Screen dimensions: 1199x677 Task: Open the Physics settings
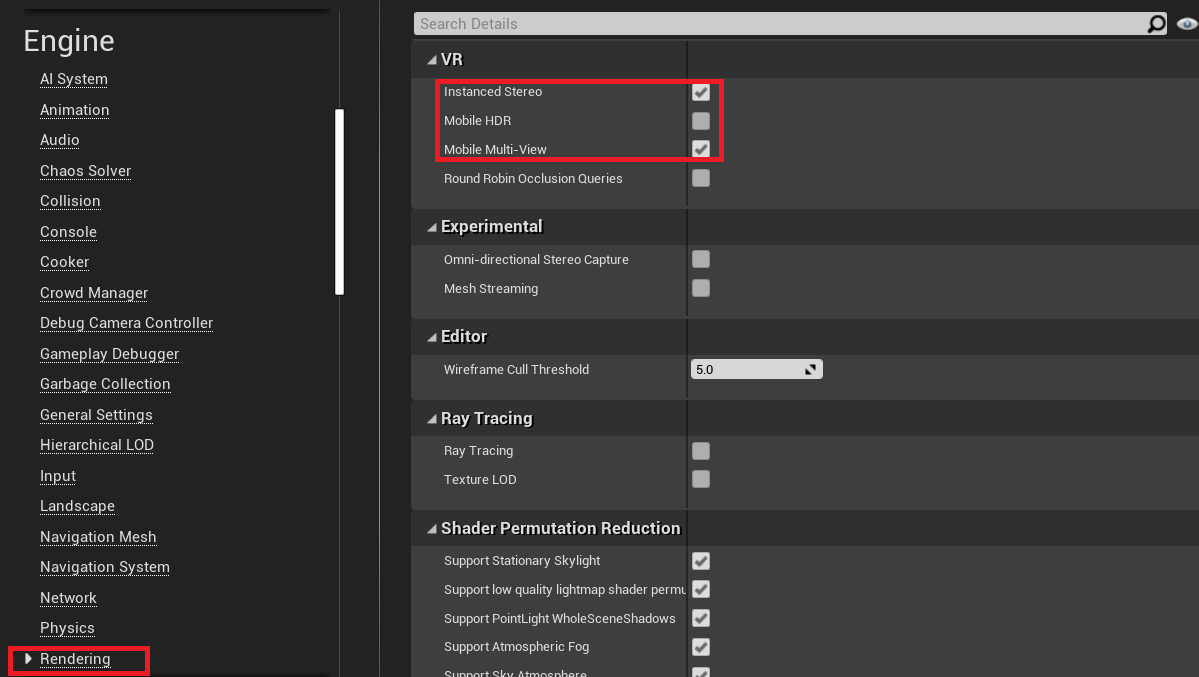[67, 628]
